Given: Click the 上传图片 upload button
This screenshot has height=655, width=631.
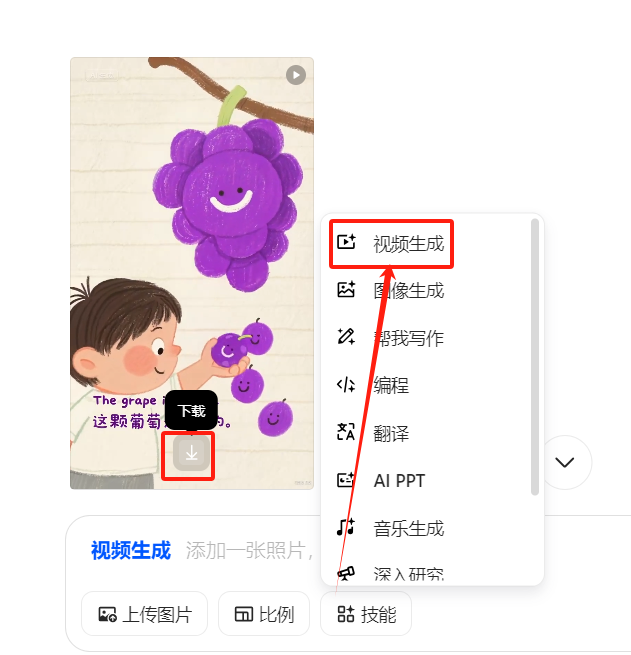Looking at the screenshot, I should pyautogui.click(x=144, y=614).
